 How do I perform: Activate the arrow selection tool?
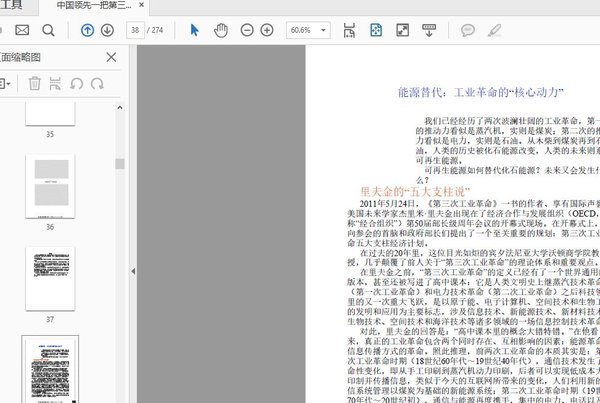point(195,31)
